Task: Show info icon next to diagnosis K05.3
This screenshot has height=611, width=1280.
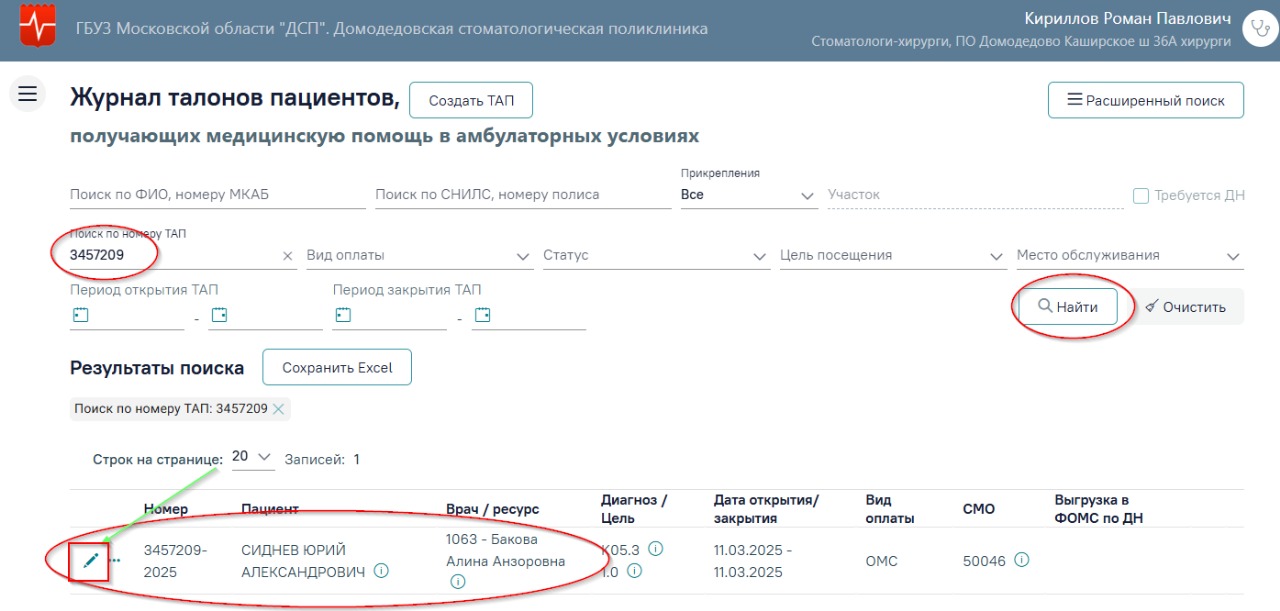Action: point(656,549)
